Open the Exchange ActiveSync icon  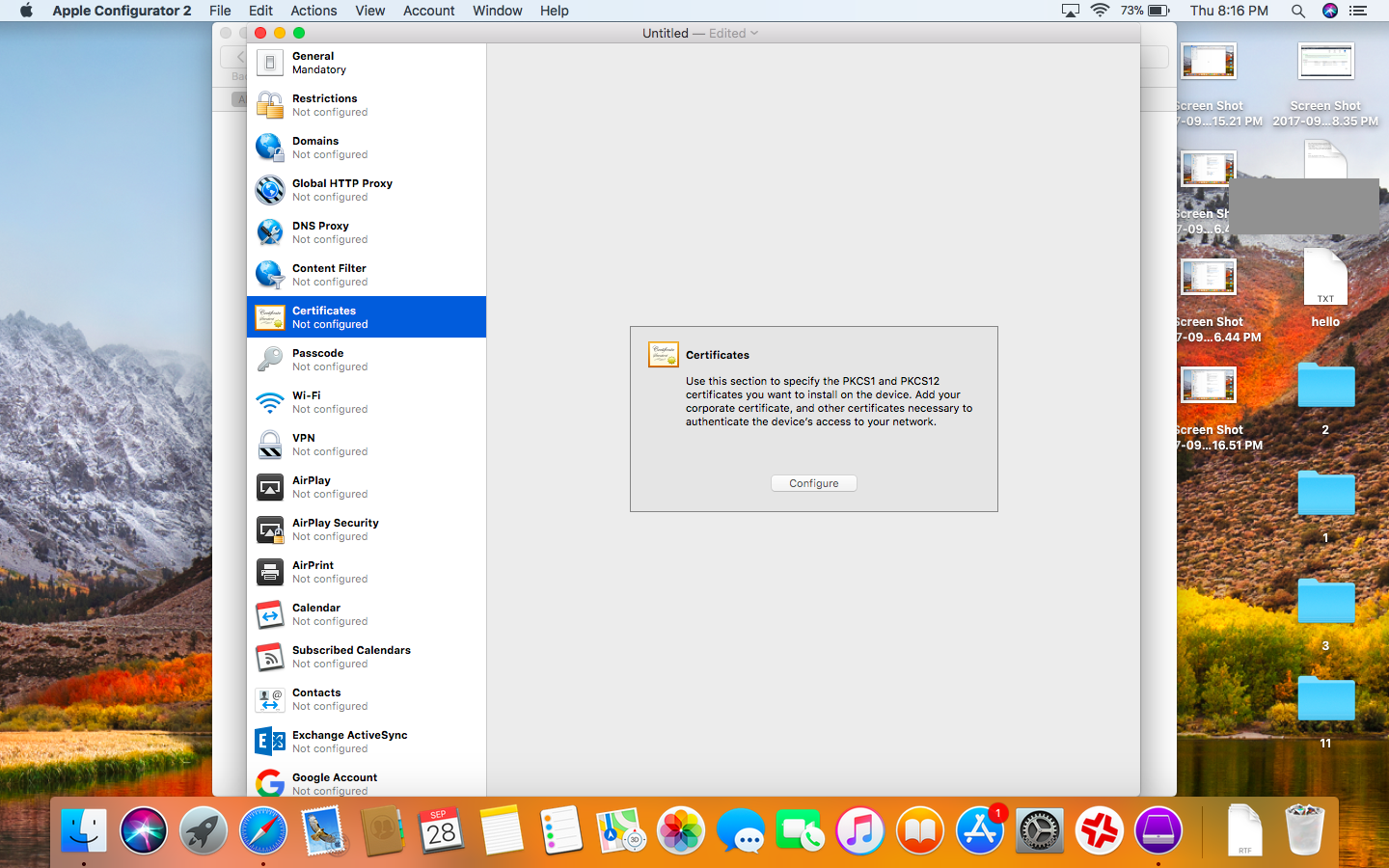[x=270, y=742]
